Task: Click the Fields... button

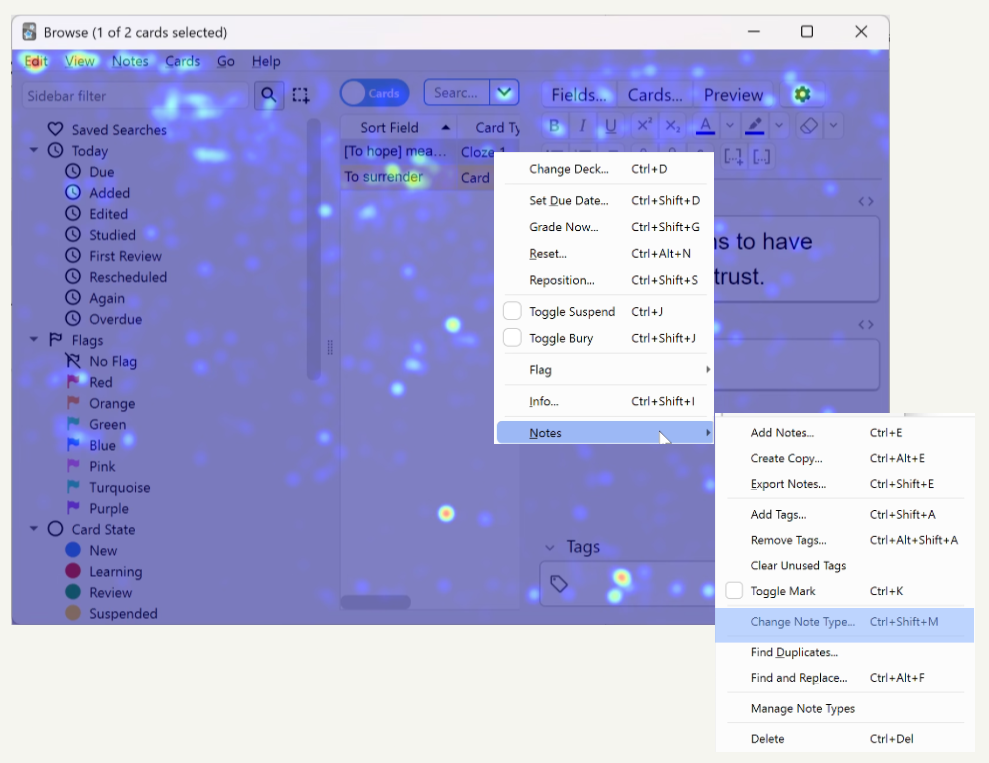Action: point(578,95)
